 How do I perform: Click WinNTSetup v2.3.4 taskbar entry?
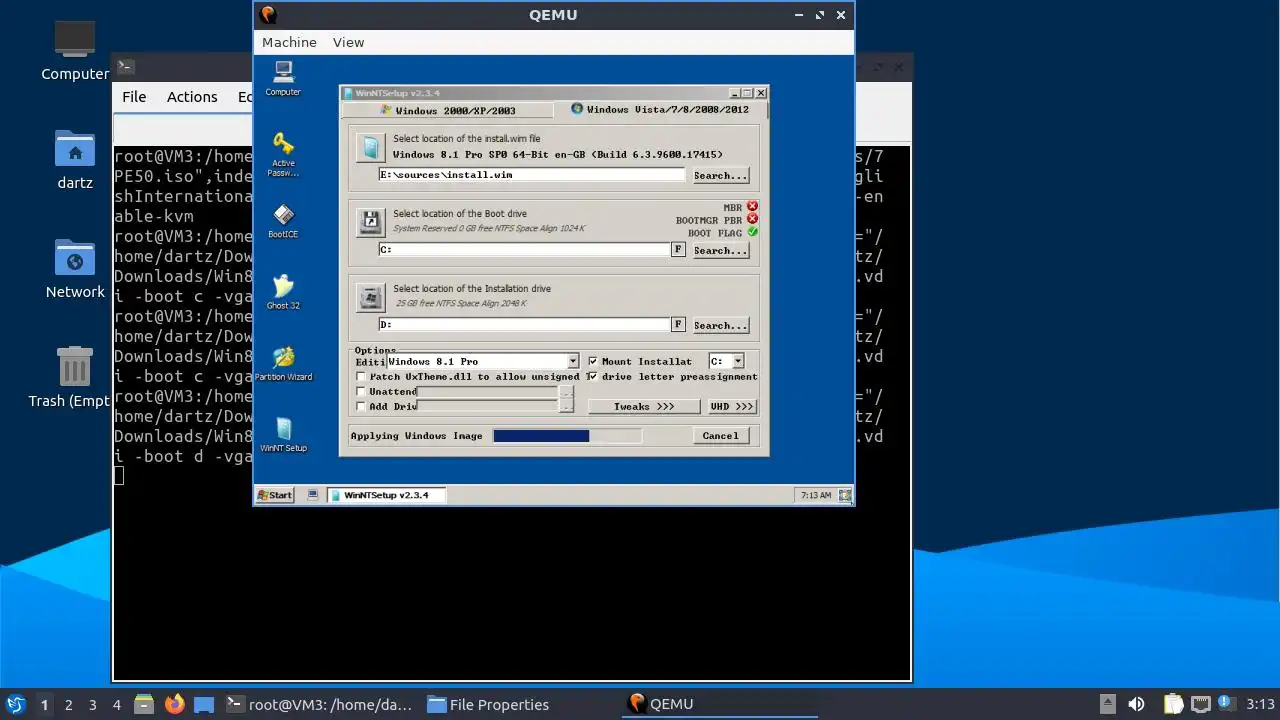[x=386, y=495]
